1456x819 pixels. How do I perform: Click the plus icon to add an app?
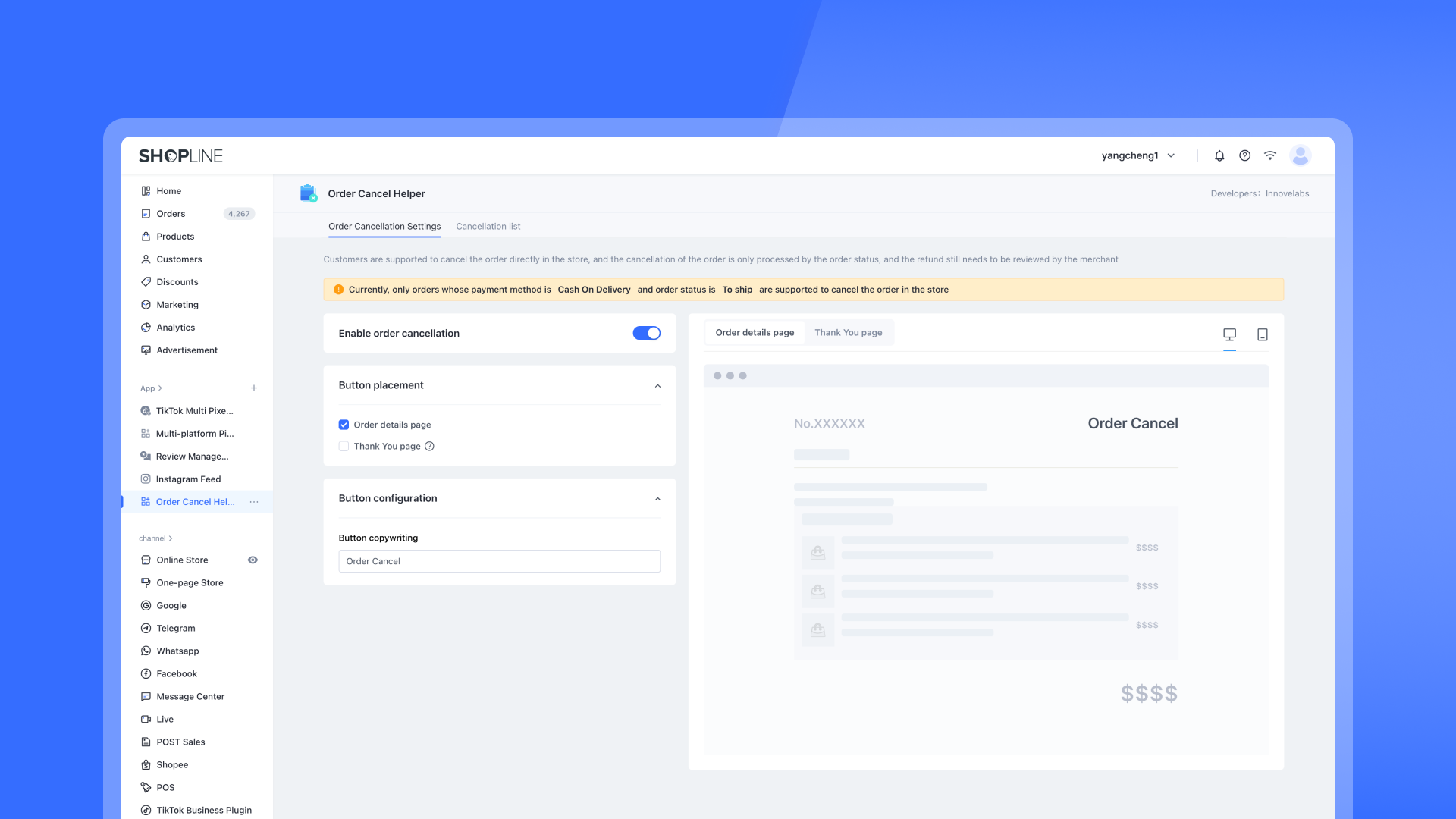(x=254, y=388)
